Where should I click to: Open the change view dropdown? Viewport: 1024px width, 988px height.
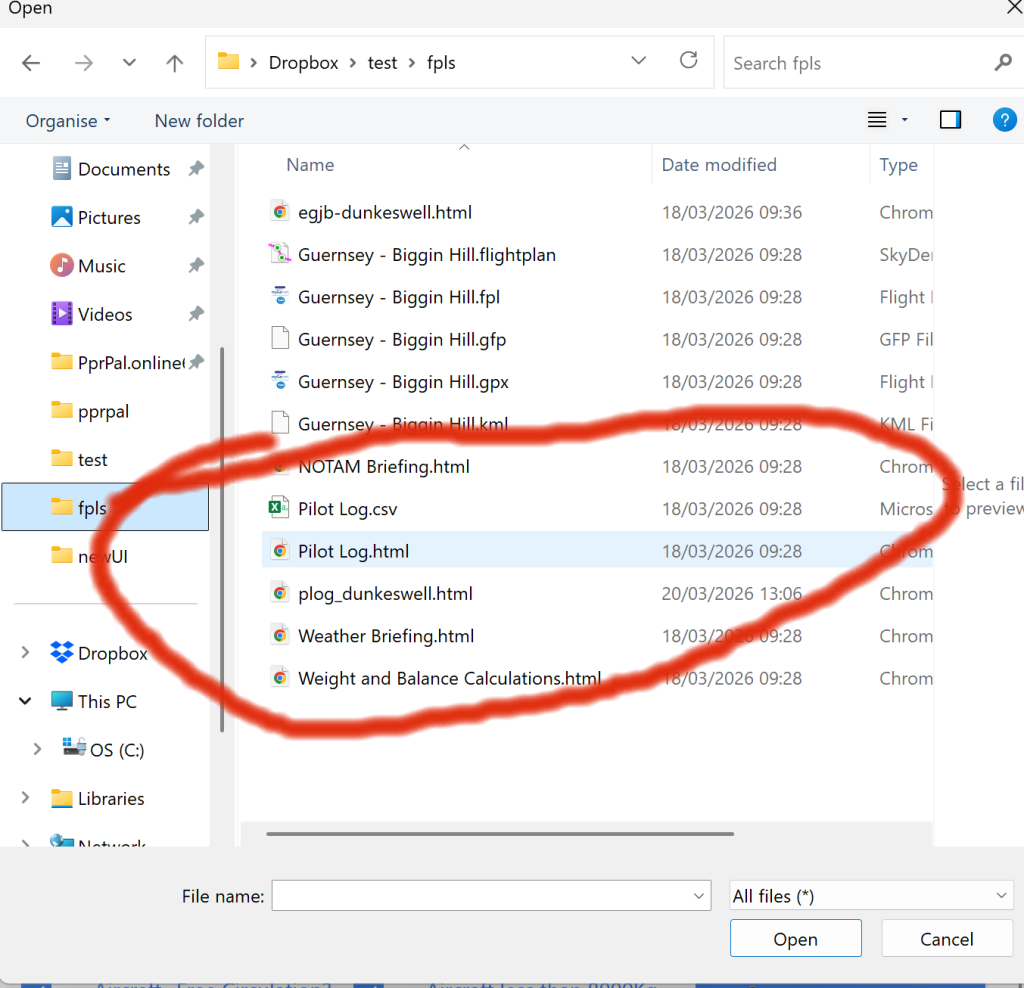click(905, 120)
